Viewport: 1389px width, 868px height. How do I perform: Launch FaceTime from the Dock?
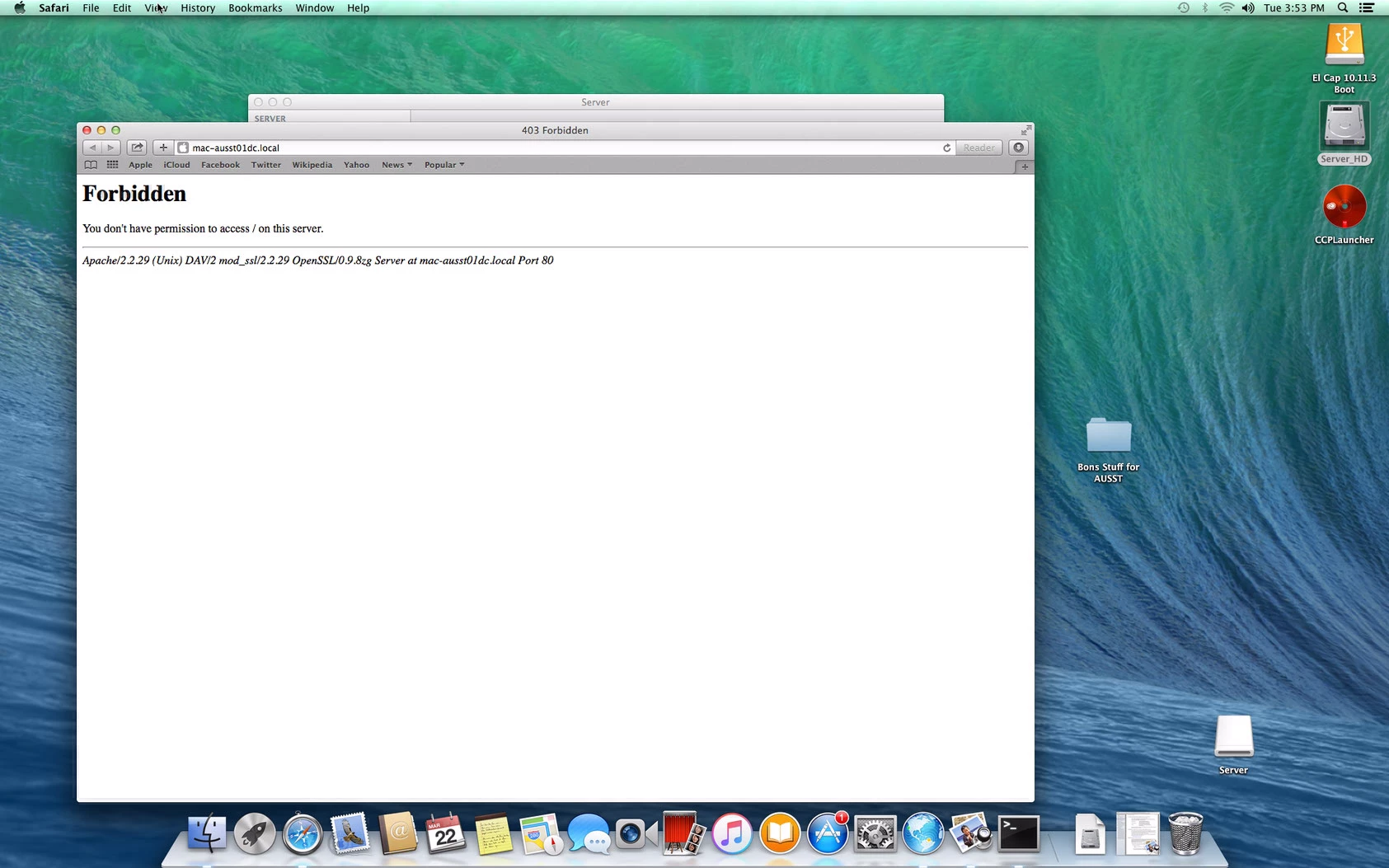click(x=636, y=833)
